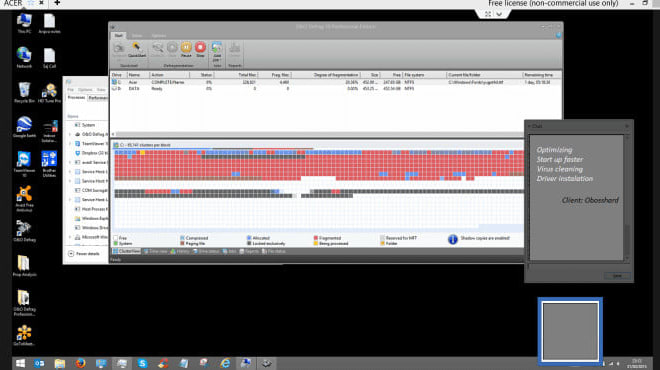Click the Fragmented red legend swatch
660x370 pixels.
pyautogui.click(x=316, y=238)
